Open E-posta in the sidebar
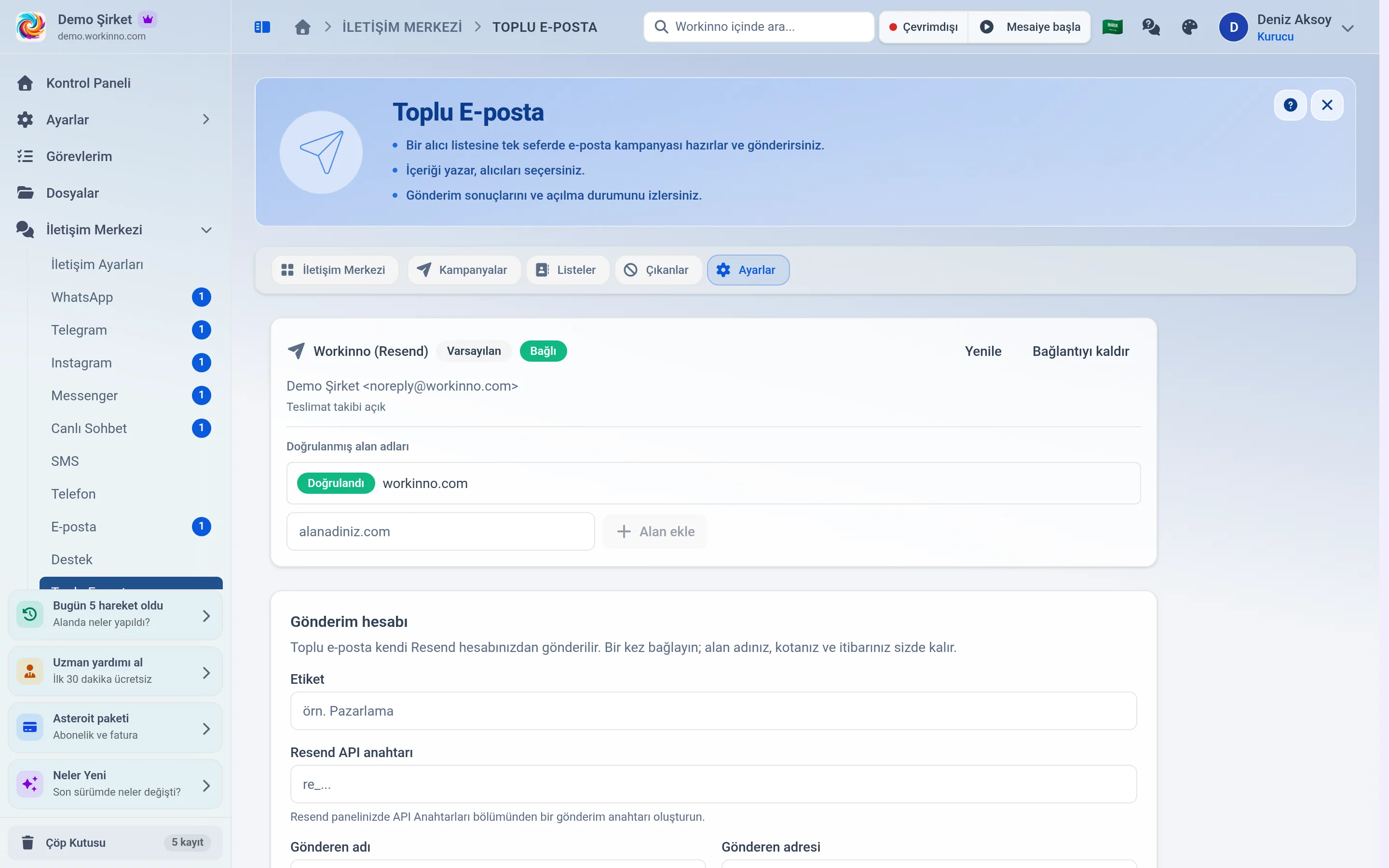The height and width of the screenshot is (868, 1389). pyautogui.click(x=131, y=527)
